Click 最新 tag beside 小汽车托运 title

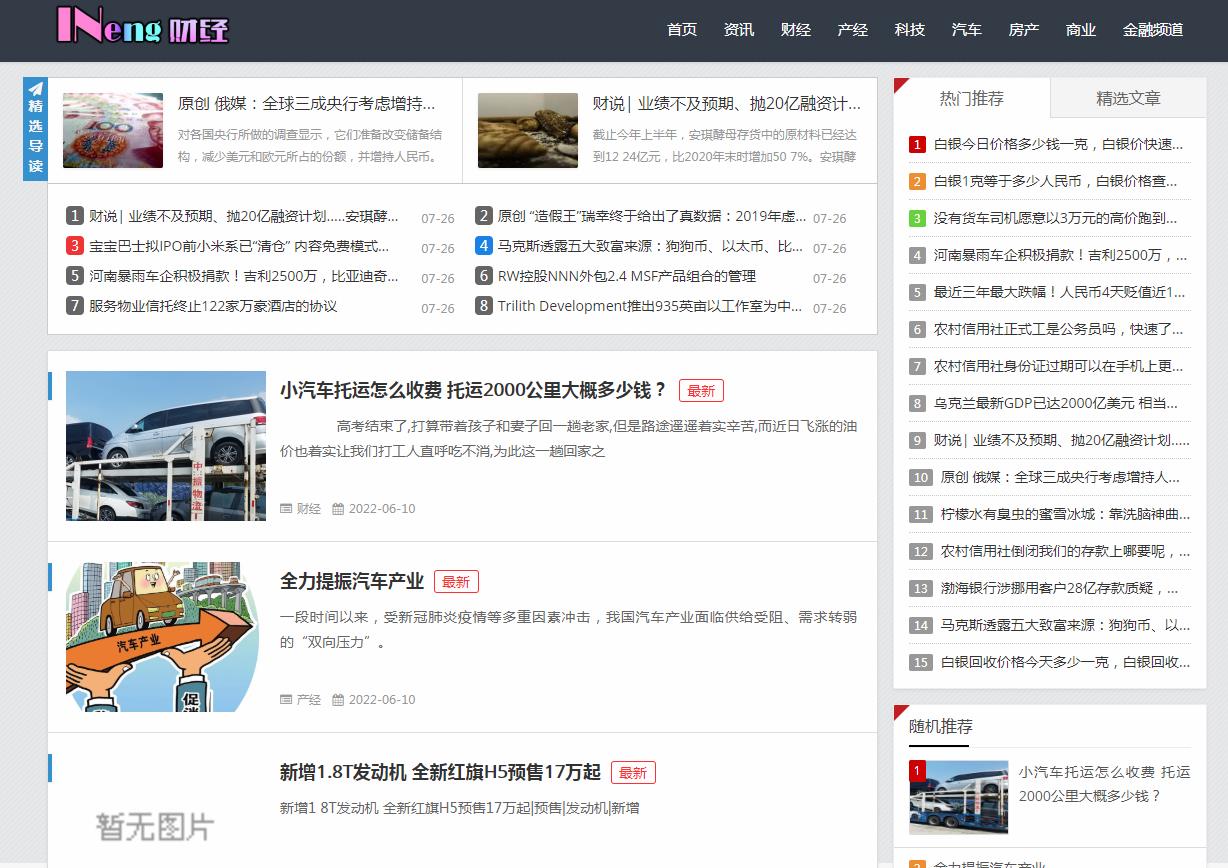point(701,391)
